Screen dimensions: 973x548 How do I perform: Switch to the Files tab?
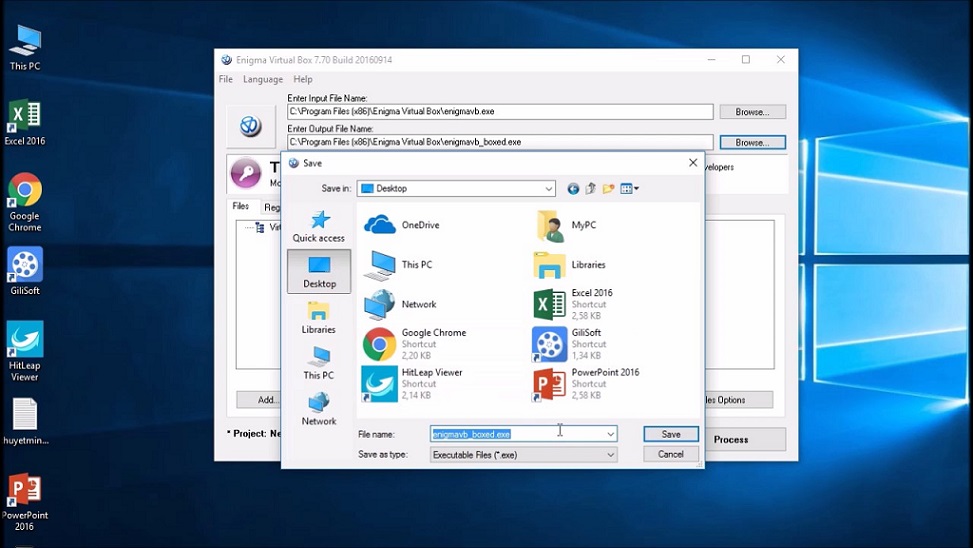click(x=241, y=206)
